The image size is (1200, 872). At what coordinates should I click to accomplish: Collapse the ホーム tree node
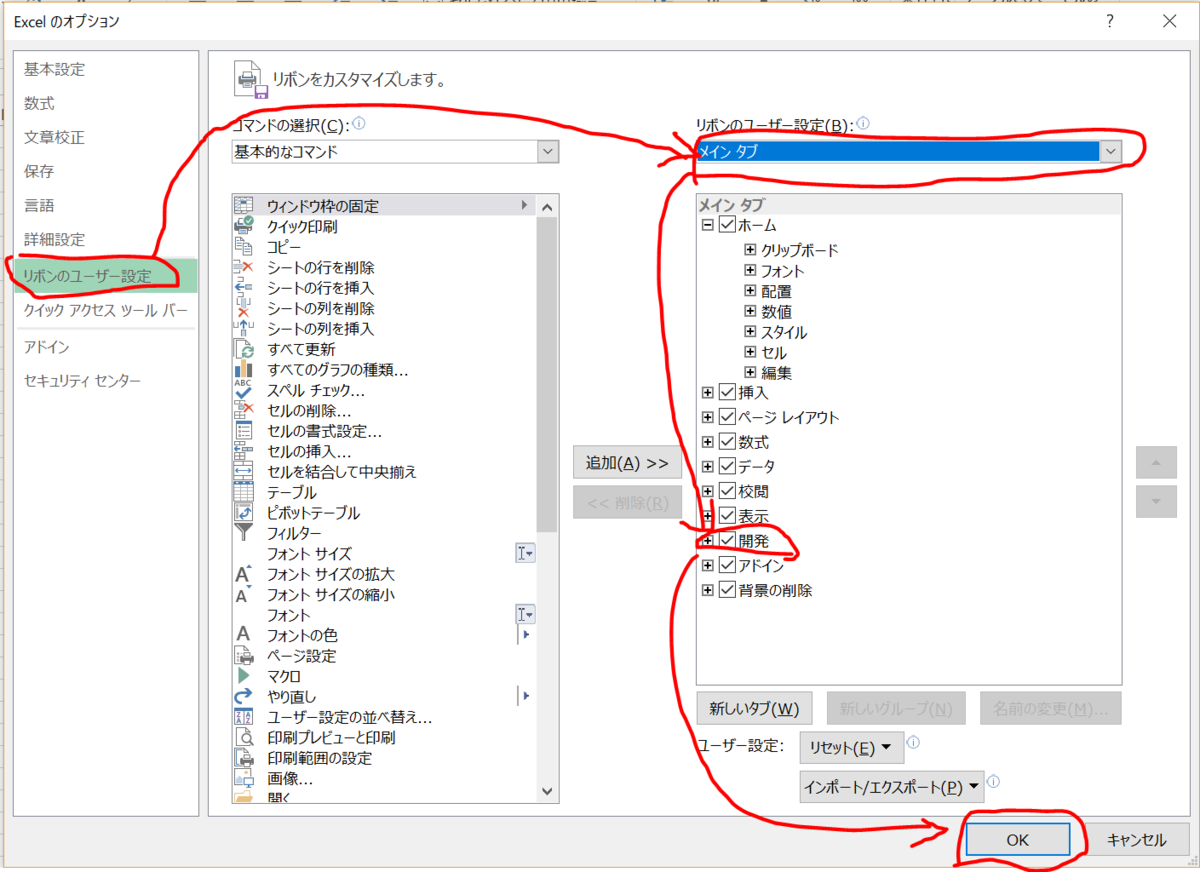[x=708, y=225]
